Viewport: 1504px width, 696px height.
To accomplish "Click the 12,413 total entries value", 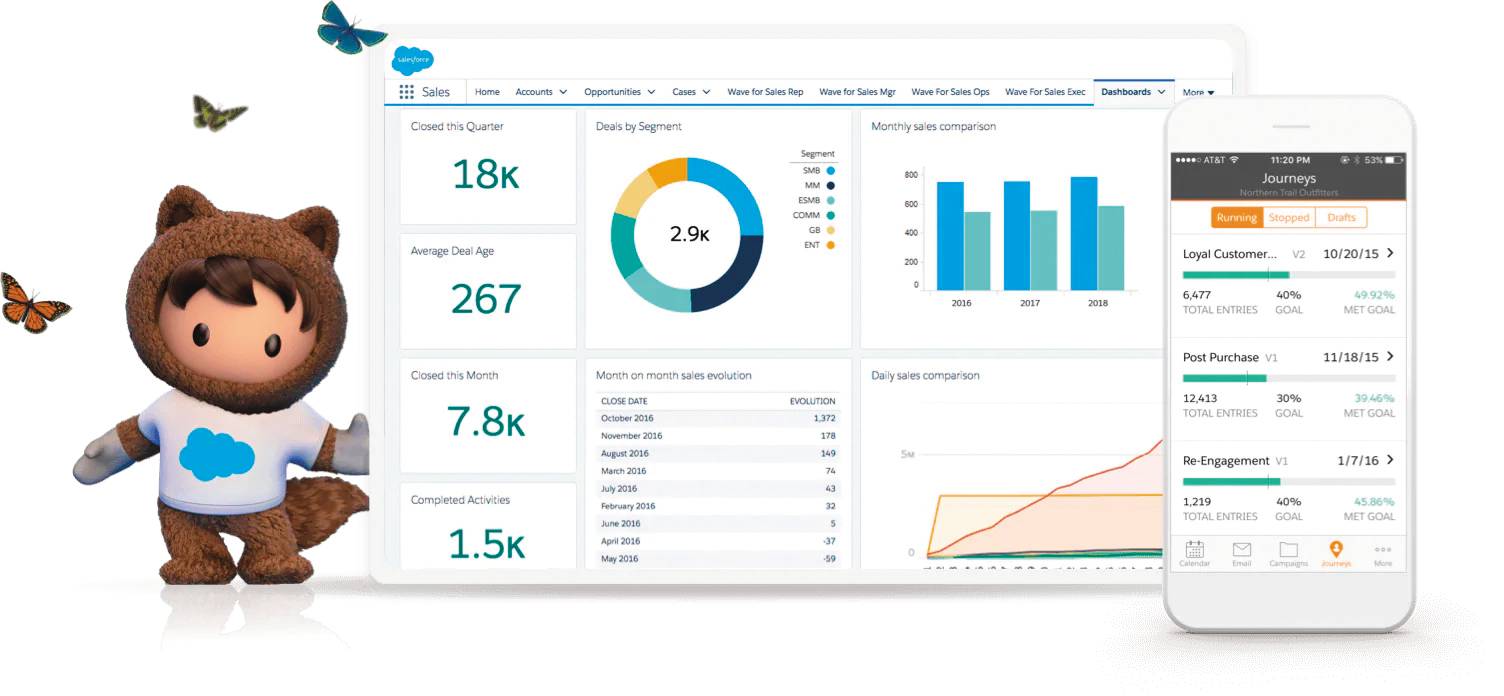I will [x=1200, y=398].
